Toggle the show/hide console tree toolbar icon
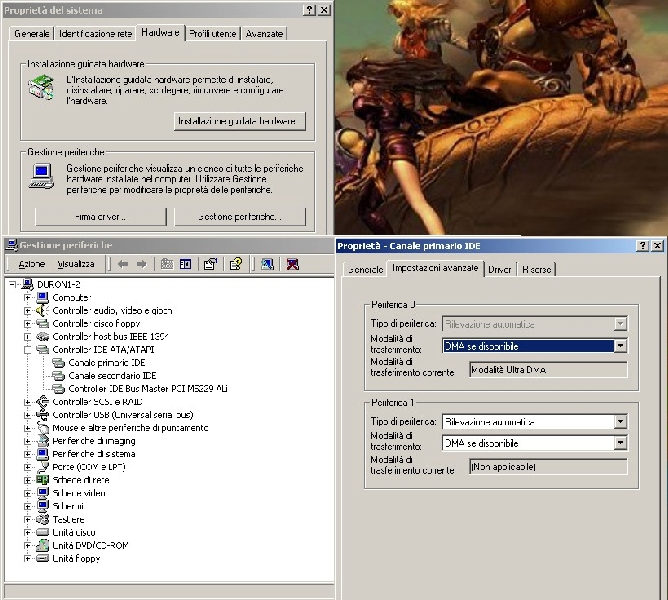 click(186, 264)
